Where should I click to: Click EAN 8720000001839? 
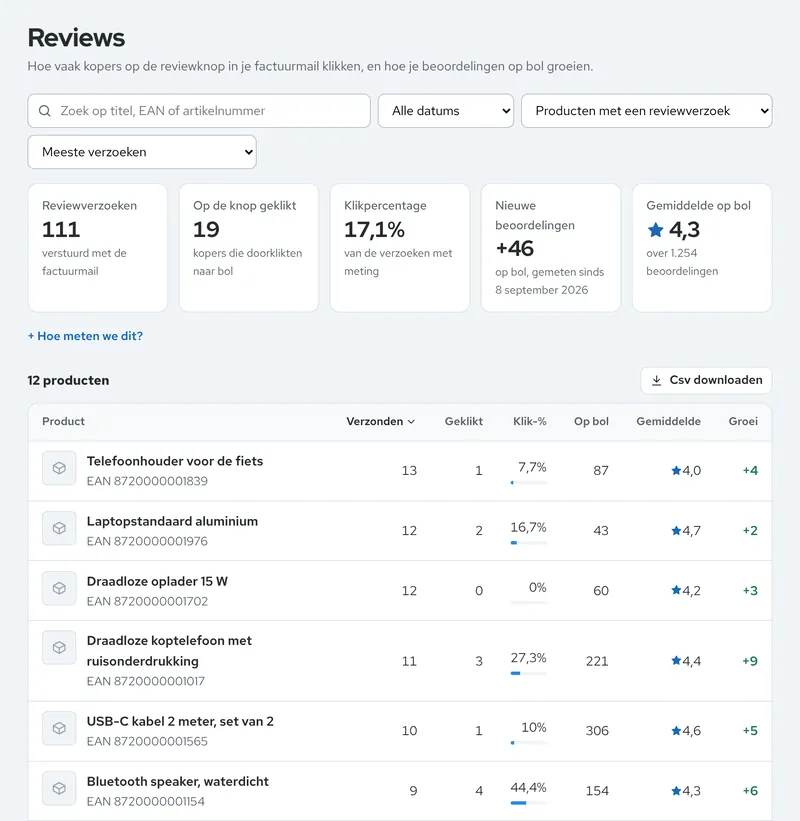(147, 481)
